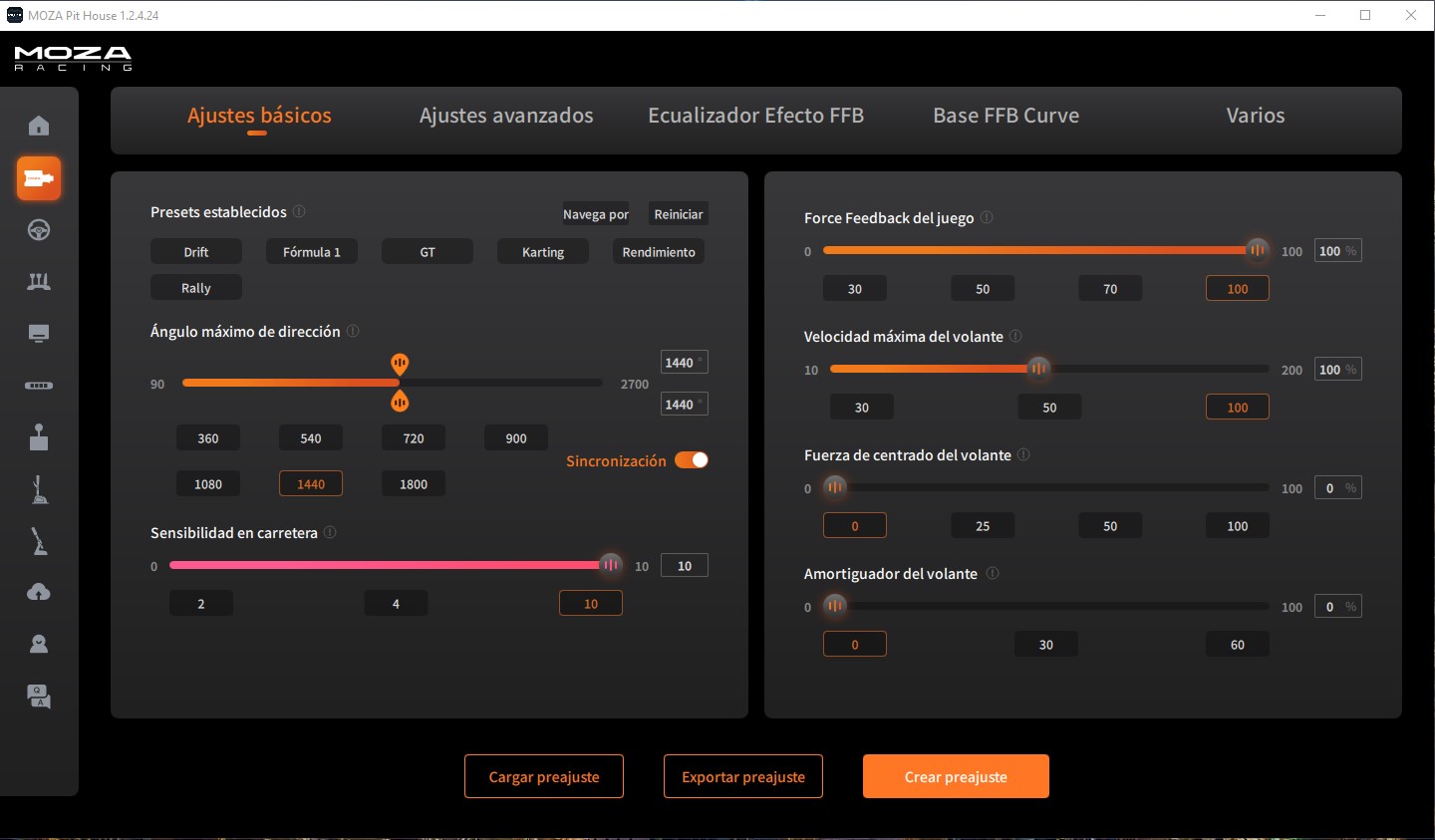Toggle the Sincronización switch

point(692,459)
